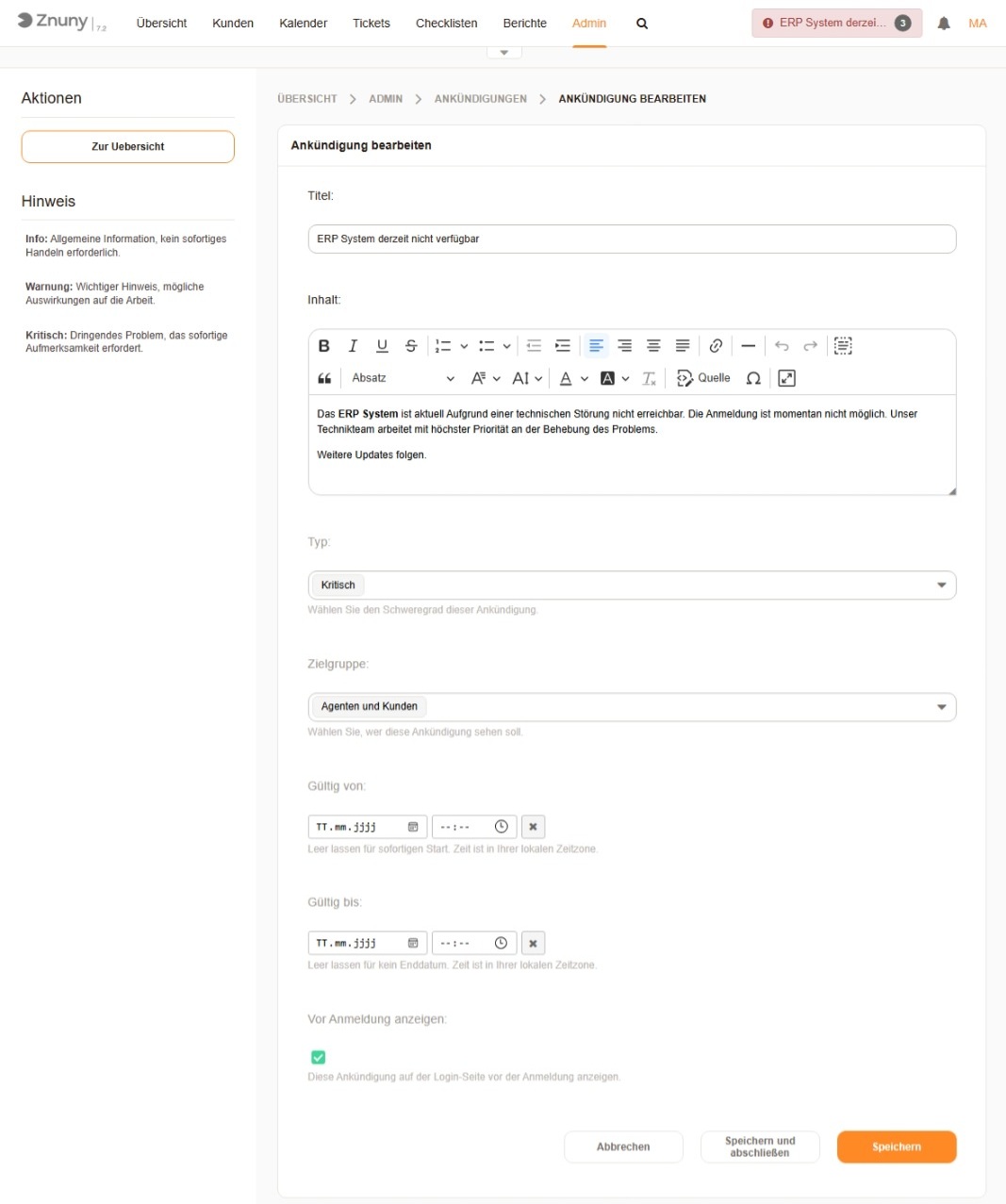The width and height of the screenshot is (1006, 1204).
Task: Uncheck 'Vor Anmeldung anzeigen' checkbox
Action: coord(318,1057)
